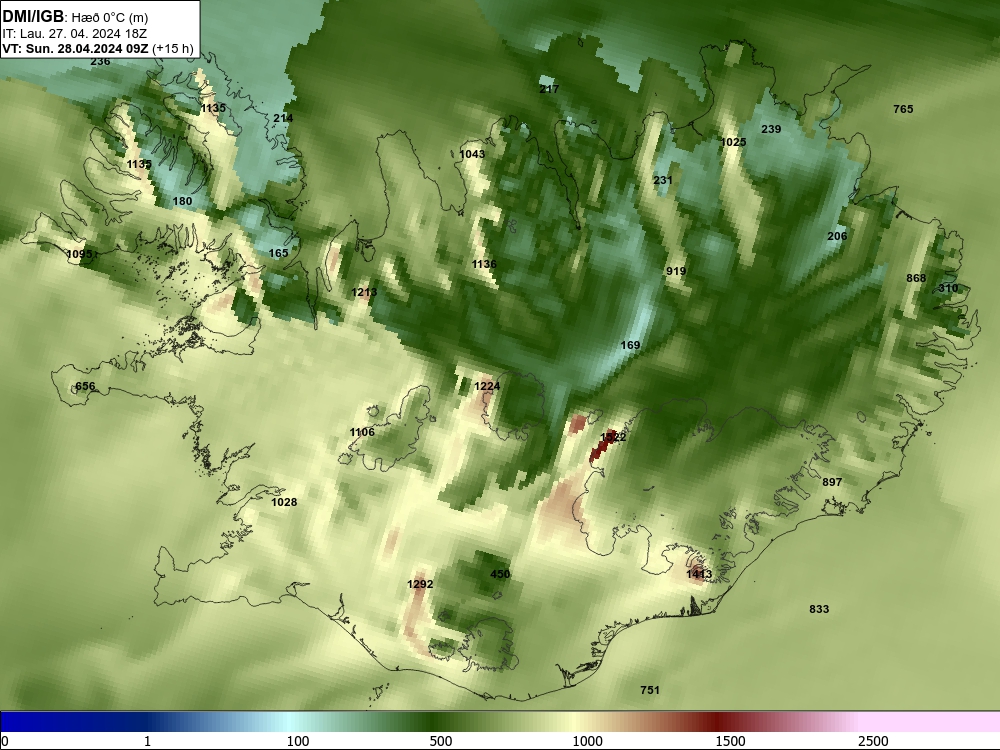Select the 1292 height label

pyautogui.click(x=420, y=584)
